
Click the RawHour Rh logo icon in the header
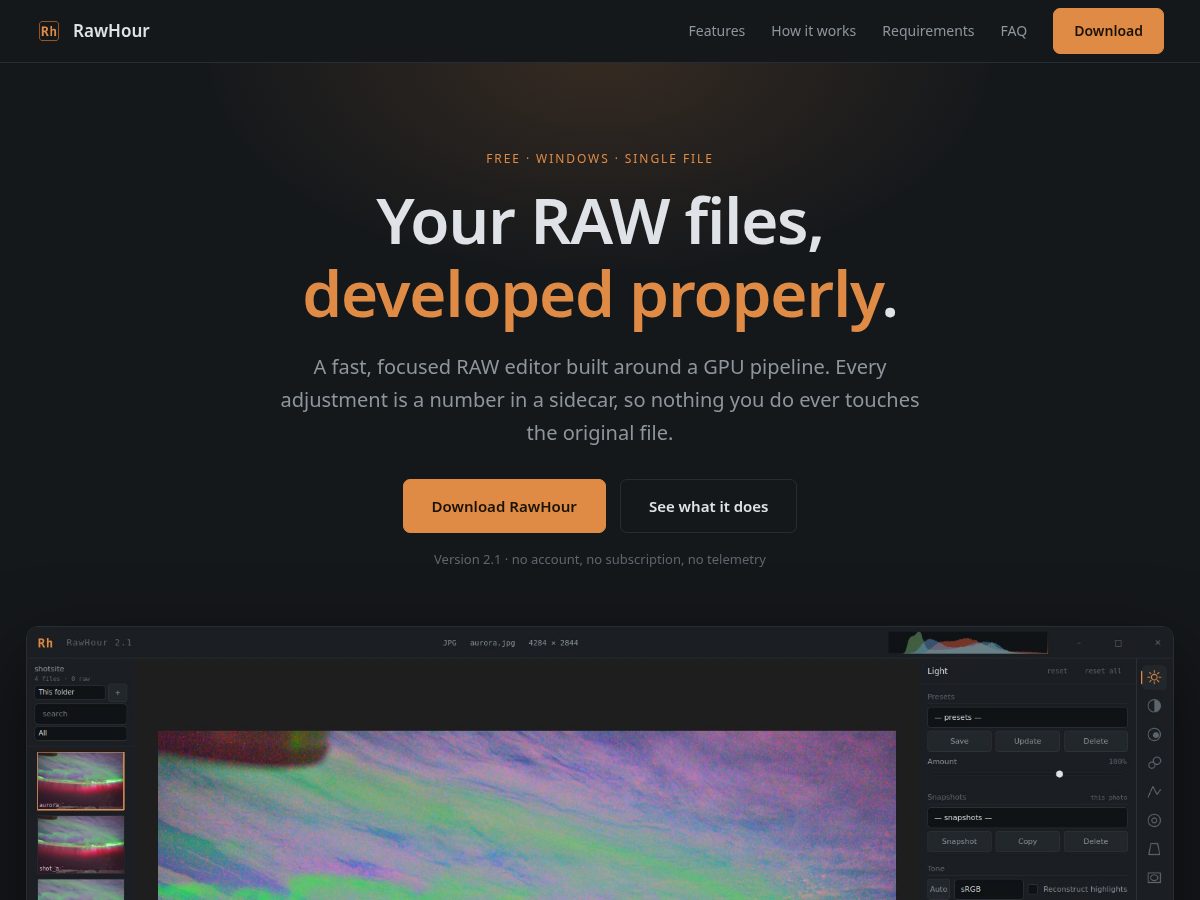pos(49,31)
